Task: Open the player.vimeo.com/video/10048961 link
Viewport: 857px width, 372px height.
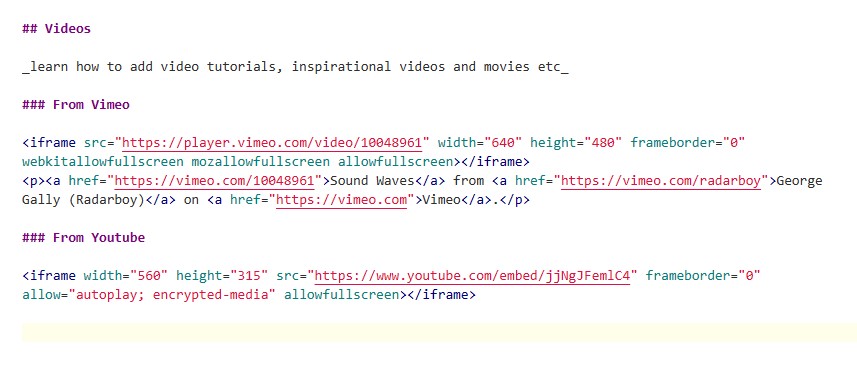Action: click(x=272, y=143)
